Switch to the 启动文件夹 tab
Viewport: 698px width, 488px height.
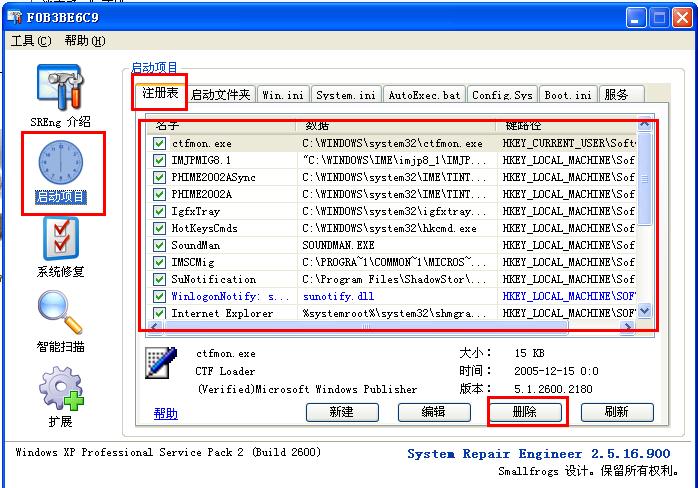pyautogui.click(x=220, y=94)
